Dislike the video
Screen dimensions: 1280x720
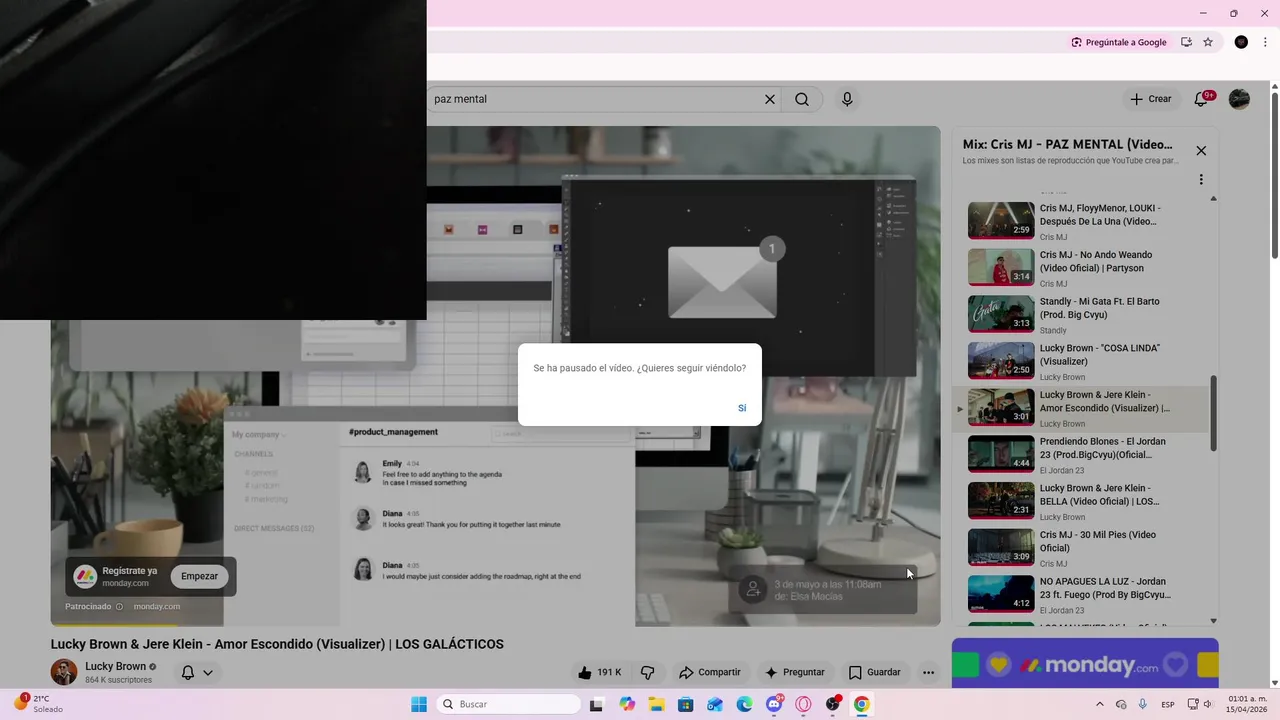pos(647,673)
